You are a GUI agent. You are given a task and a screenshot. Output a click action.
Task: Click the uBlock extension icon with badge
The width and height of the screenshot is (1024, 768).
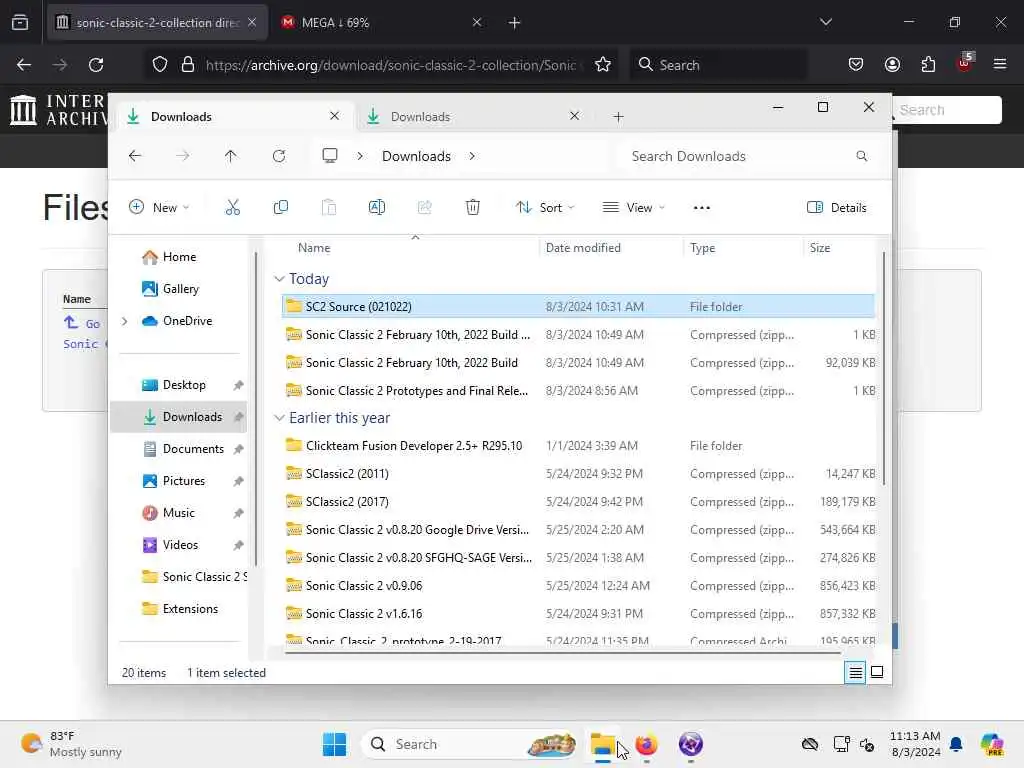(x=965, y=63)
